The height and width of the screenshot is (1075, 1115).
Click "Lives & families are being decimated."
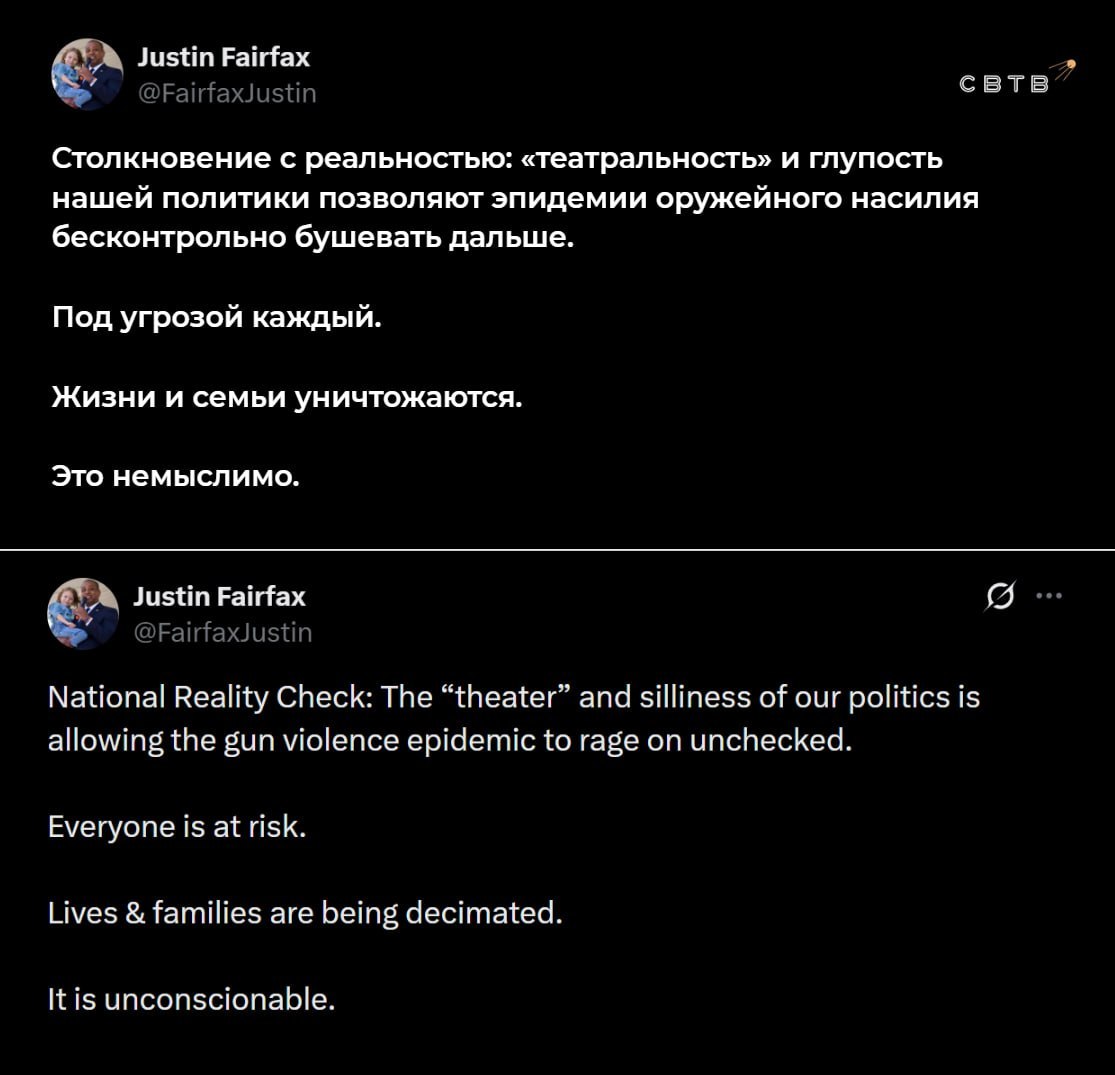click(306, 913)
